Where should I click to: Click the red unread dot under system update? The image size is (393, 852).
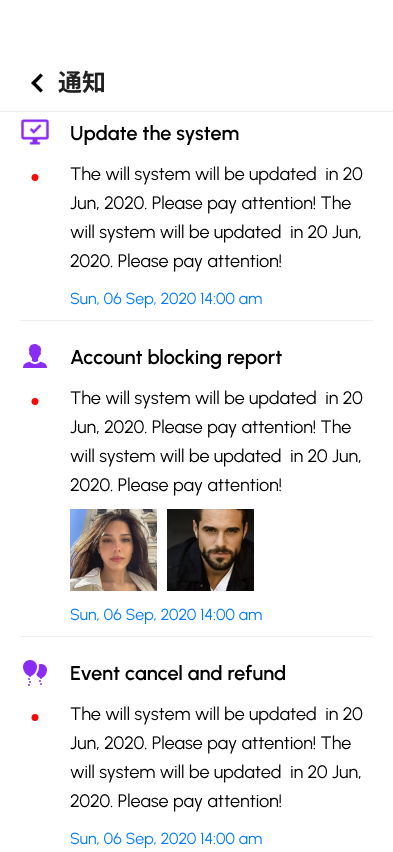point(35,177)
